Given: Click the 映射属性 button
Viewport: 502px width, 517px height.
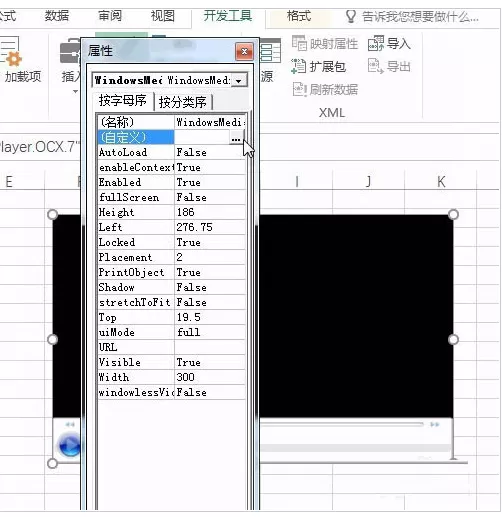Looking at the screenshot, I should (325, 43).
